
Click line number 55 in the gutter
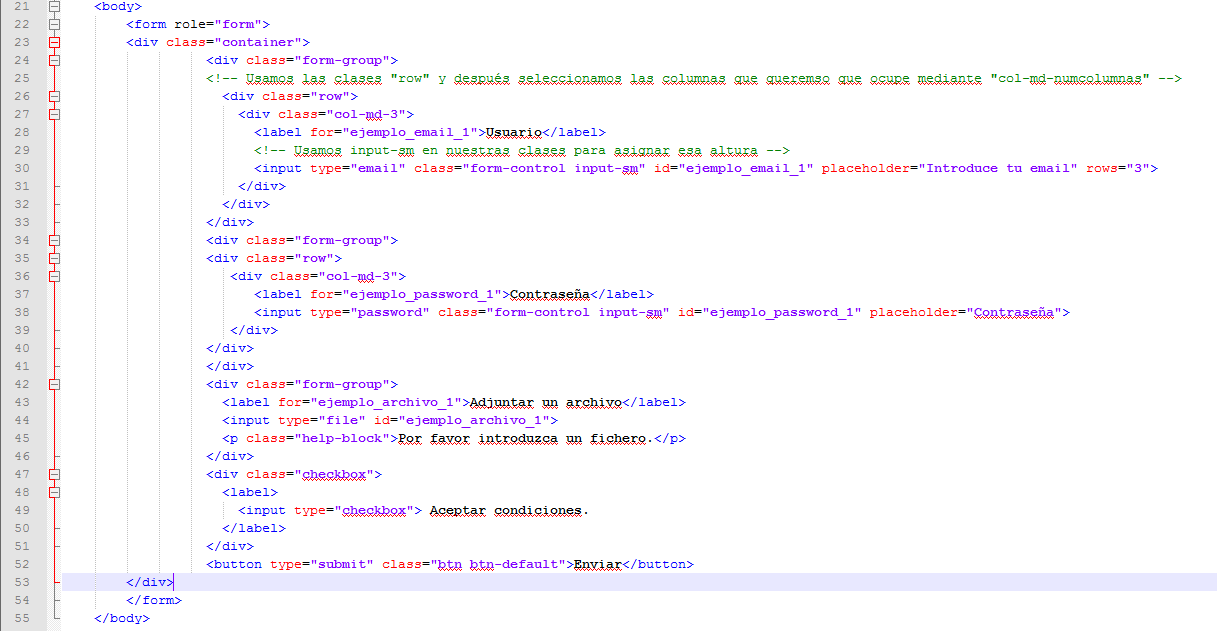click(x=23, y=618)
